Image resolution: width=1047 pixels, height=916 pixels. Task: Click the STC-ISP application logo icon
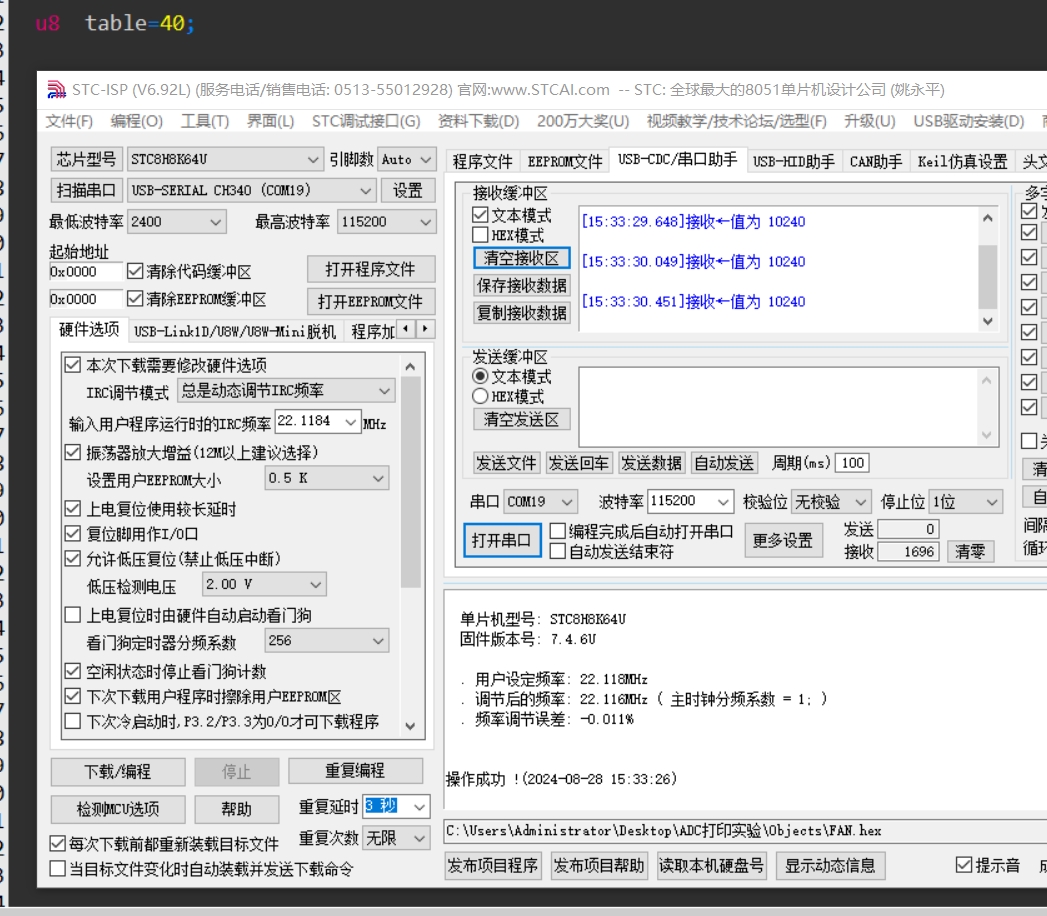pos(57,89)
